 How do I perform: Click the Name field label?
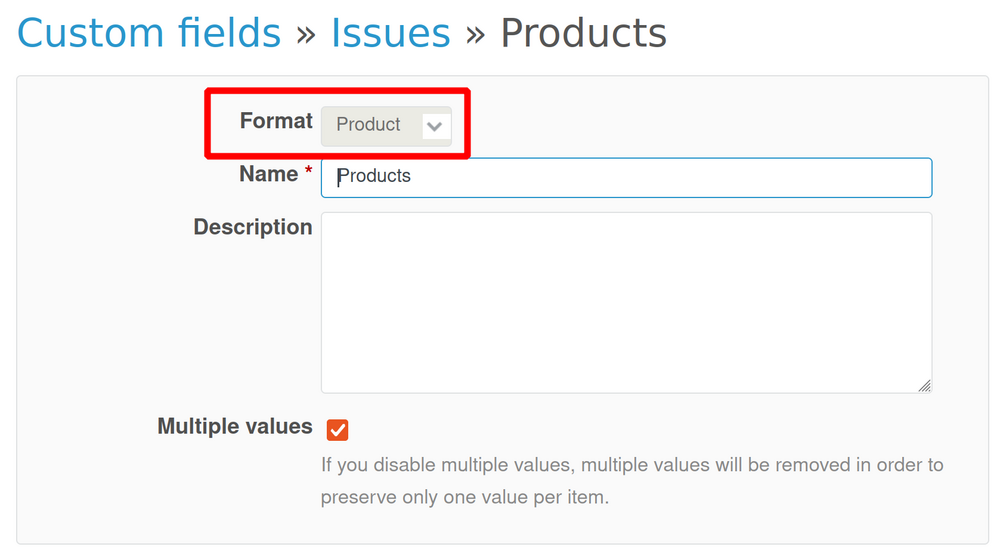coord(268,174)
